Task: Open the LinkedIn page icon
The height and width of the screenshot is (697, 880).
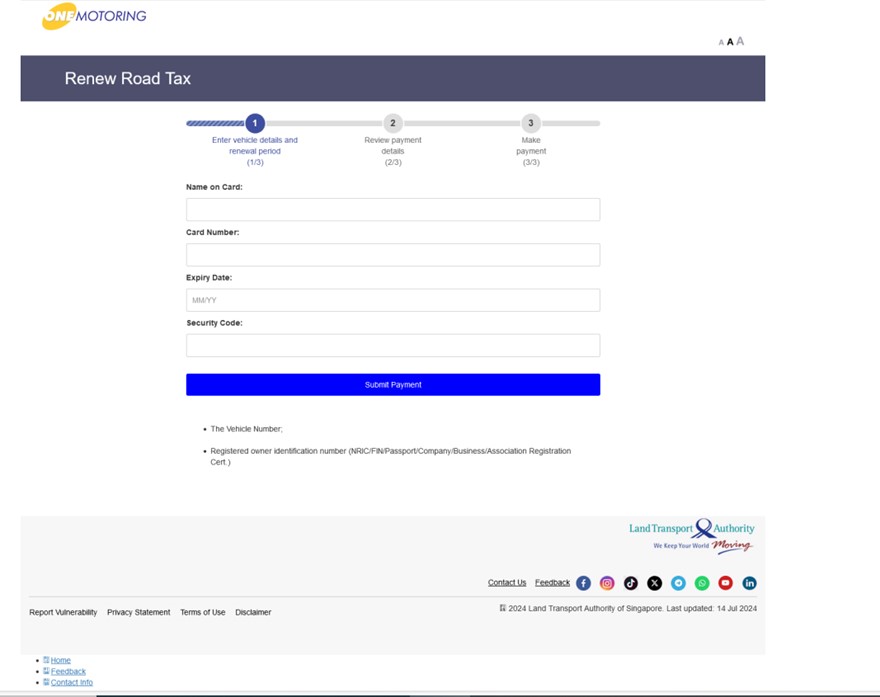Action: point(750,582)
